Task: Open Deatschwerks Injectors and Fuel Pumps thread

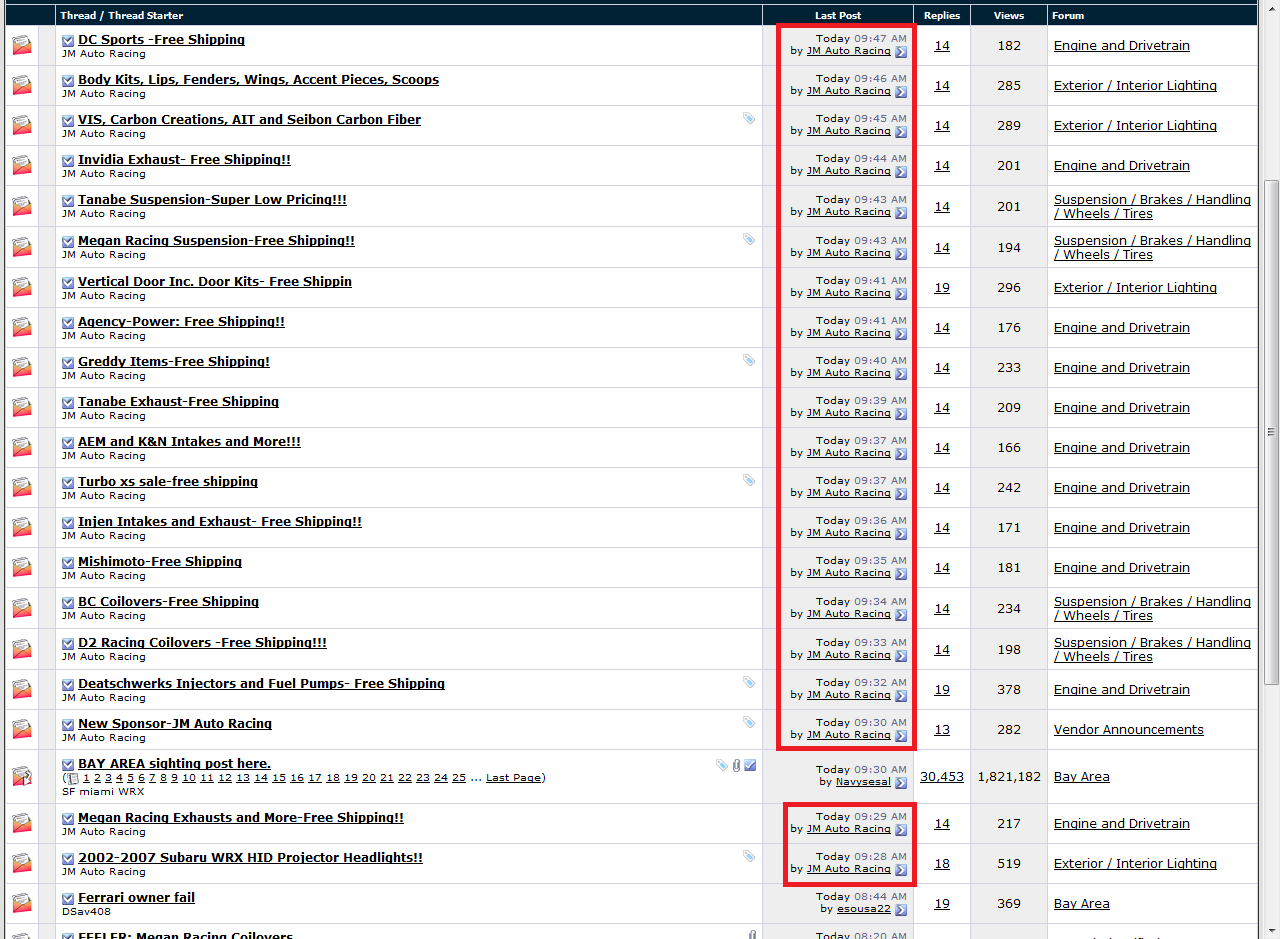Action: click(x=261, y=684)
